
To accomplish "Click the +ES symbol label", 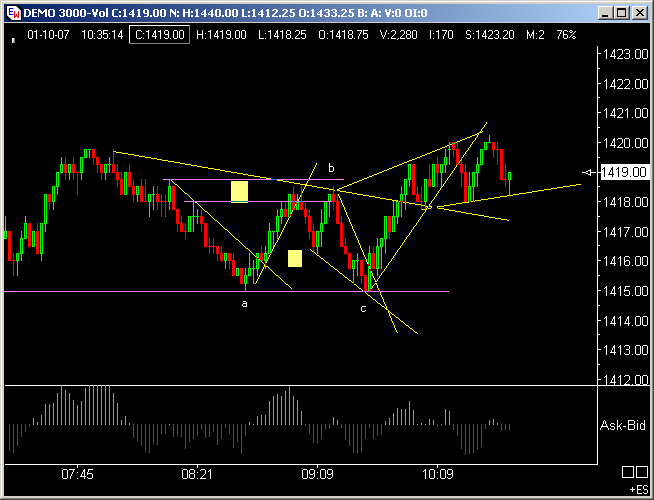I will click(639, 490).
